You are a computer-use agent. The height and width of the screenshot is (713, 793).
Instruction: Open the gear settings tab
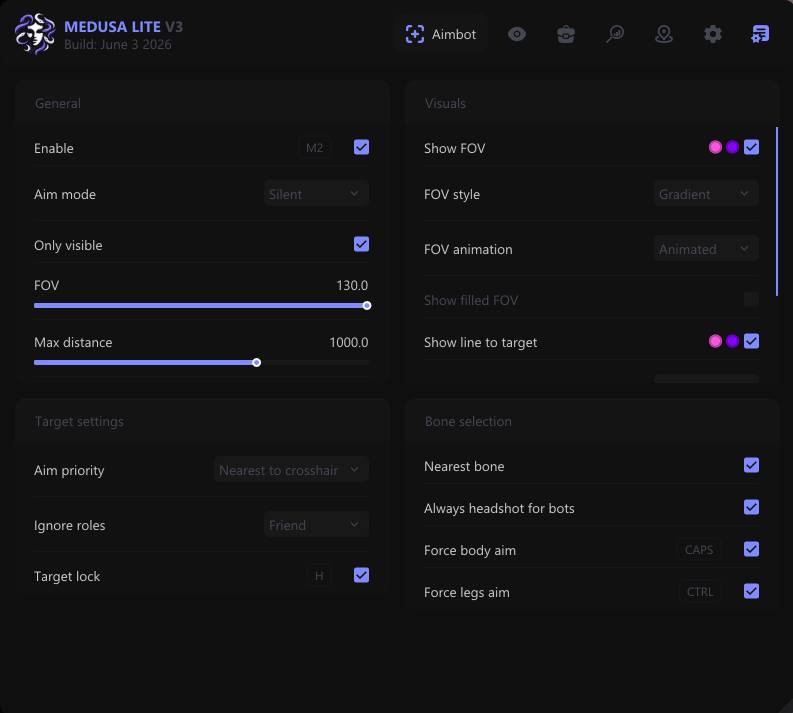pos(713,34)
